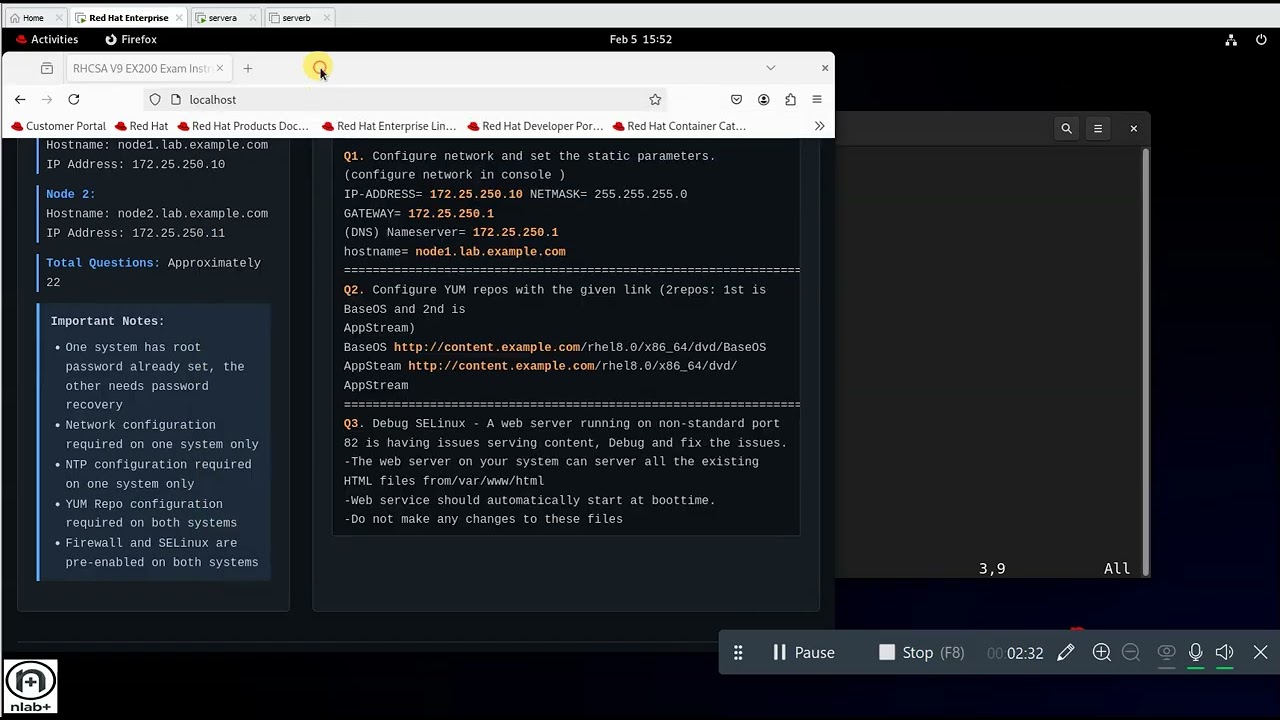
Task: Click the nlab+ logo
Action: pyautogui.click(x=30, y=687)
